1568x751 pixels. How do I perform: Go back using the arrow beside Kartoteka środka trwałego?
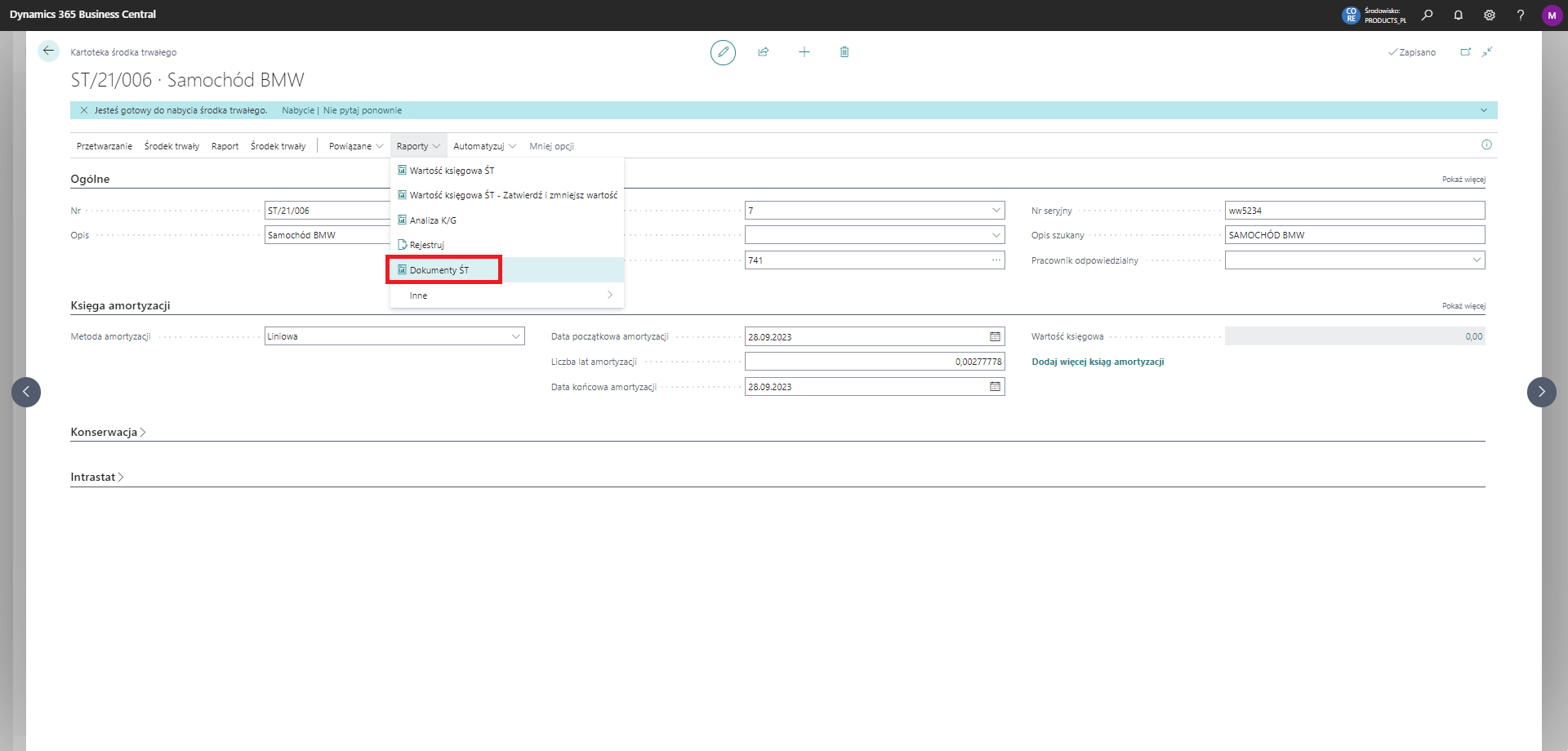coord(48,51)
